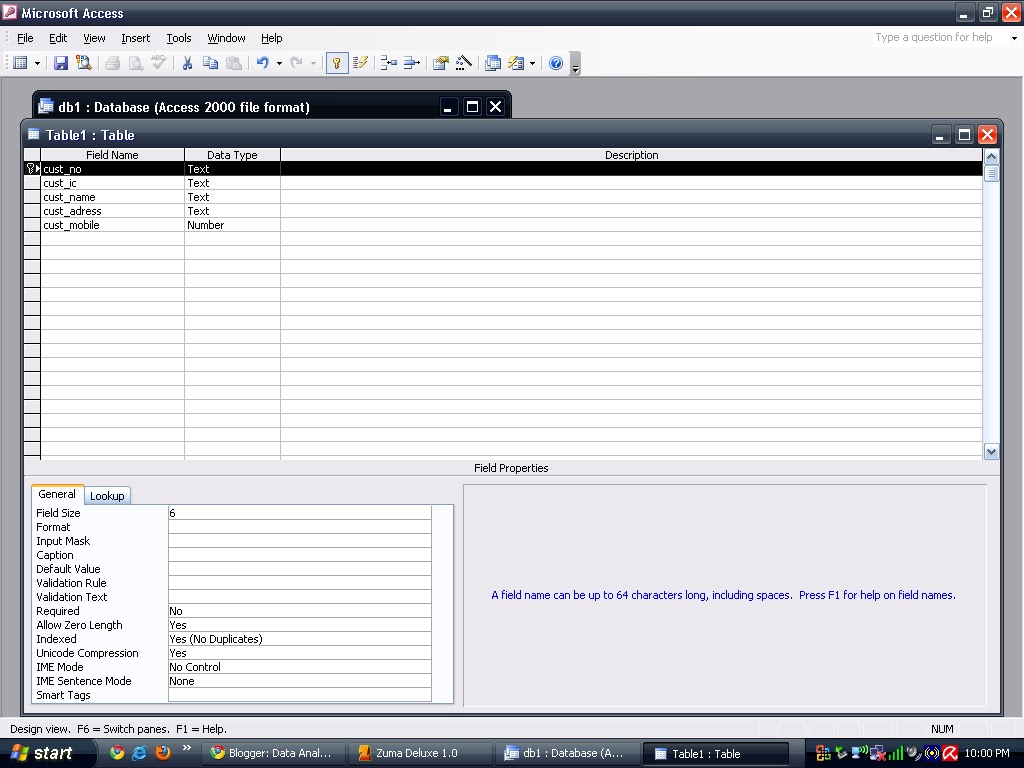Launch Chrome from quick launch bar
This screenshot has width=1024, height=768.
(x=117, y=753)
